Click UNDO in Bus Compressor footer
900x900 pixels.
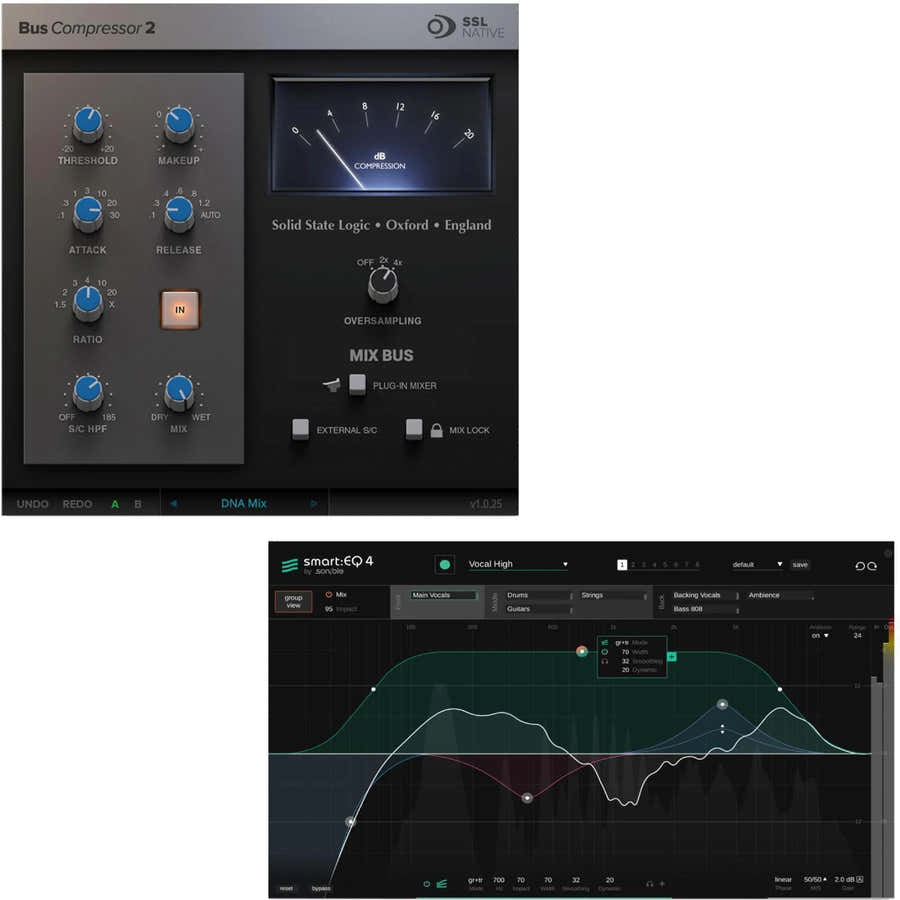coord(33,504)
